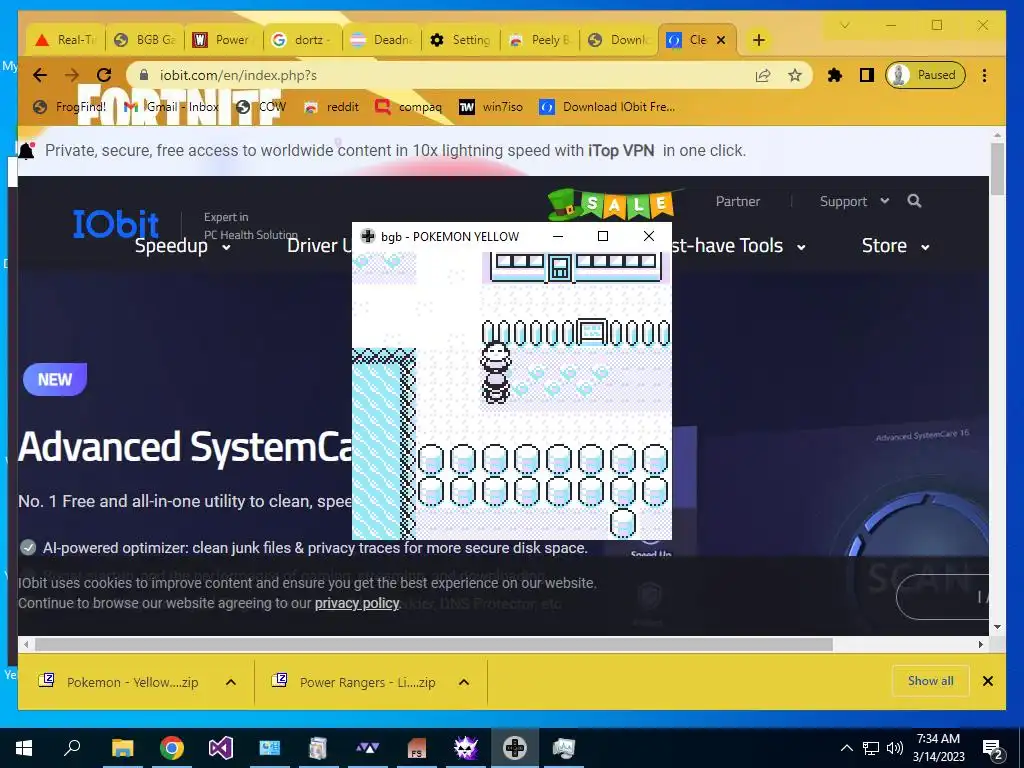Switch to the Real-Ti tab
This screenshot has height=768, width=1024.
[65, 40]
